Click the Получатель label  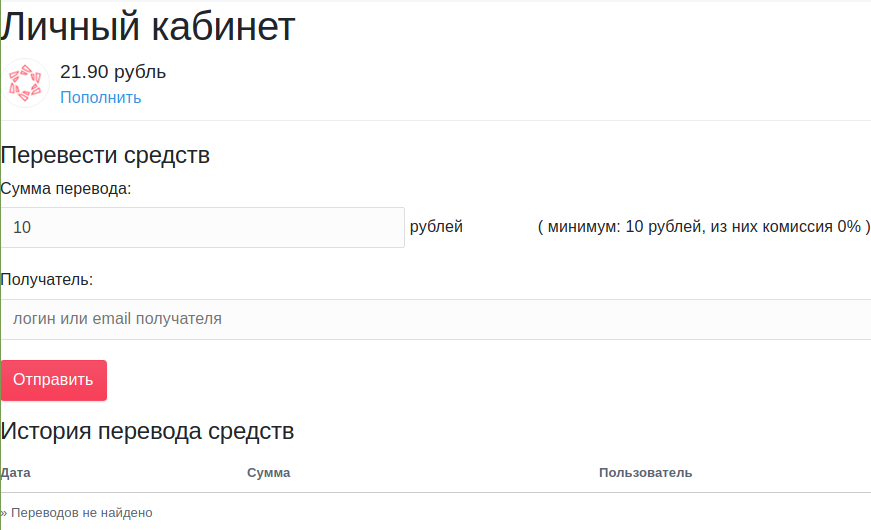47,279
